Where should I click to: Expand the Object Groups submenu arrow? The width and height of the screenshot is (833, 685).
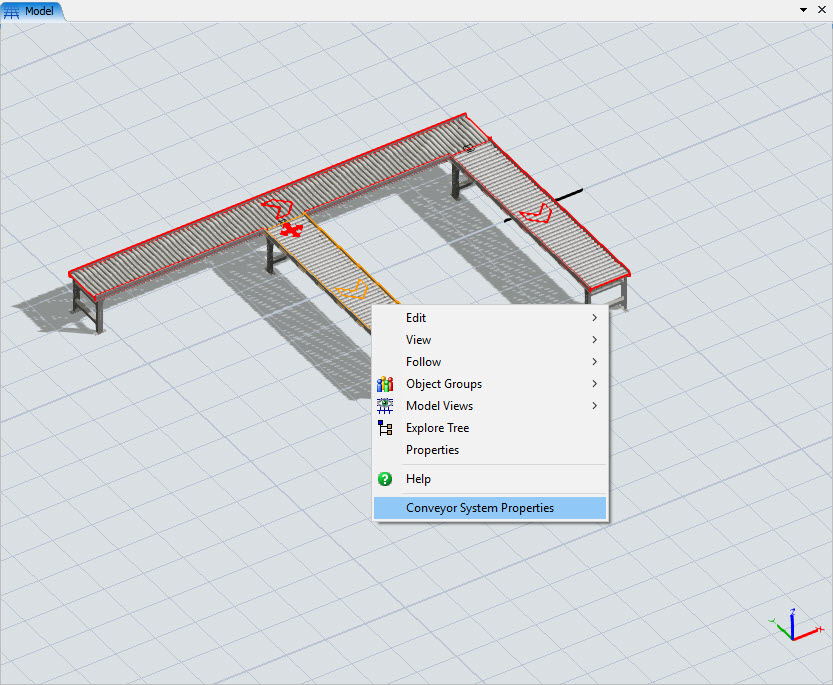point(594,384)
